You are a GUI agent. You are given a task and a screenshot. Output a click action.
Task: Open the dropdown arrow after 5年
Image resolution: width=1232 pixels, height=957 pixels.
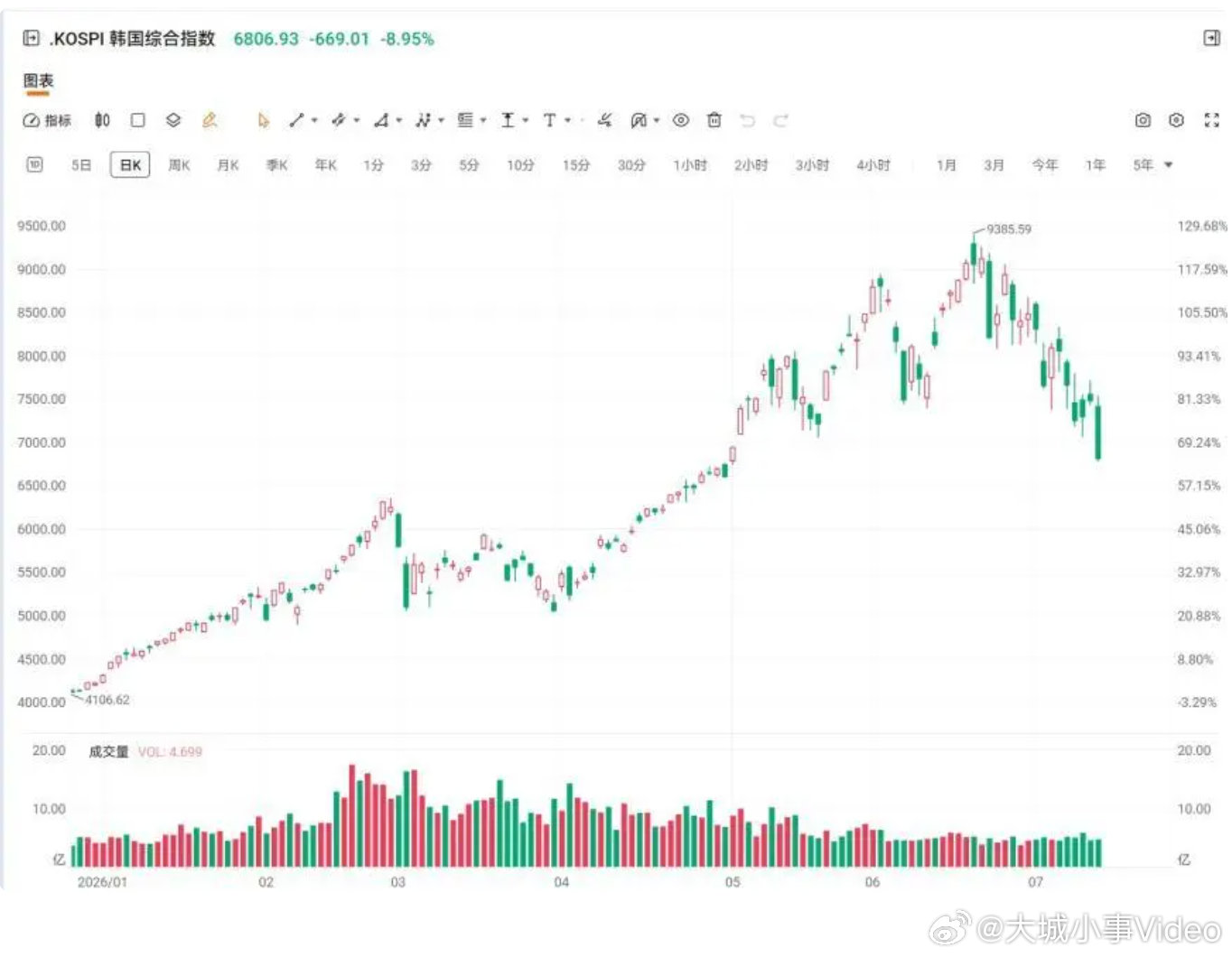click(1168, 165)
